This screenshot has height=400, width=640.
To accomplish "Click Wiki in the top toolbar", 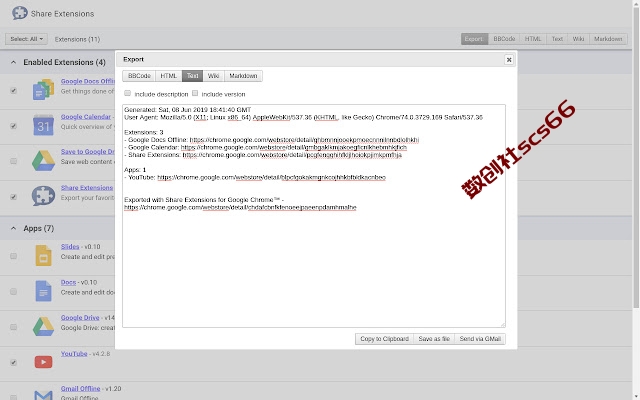I will pos(578,39).
